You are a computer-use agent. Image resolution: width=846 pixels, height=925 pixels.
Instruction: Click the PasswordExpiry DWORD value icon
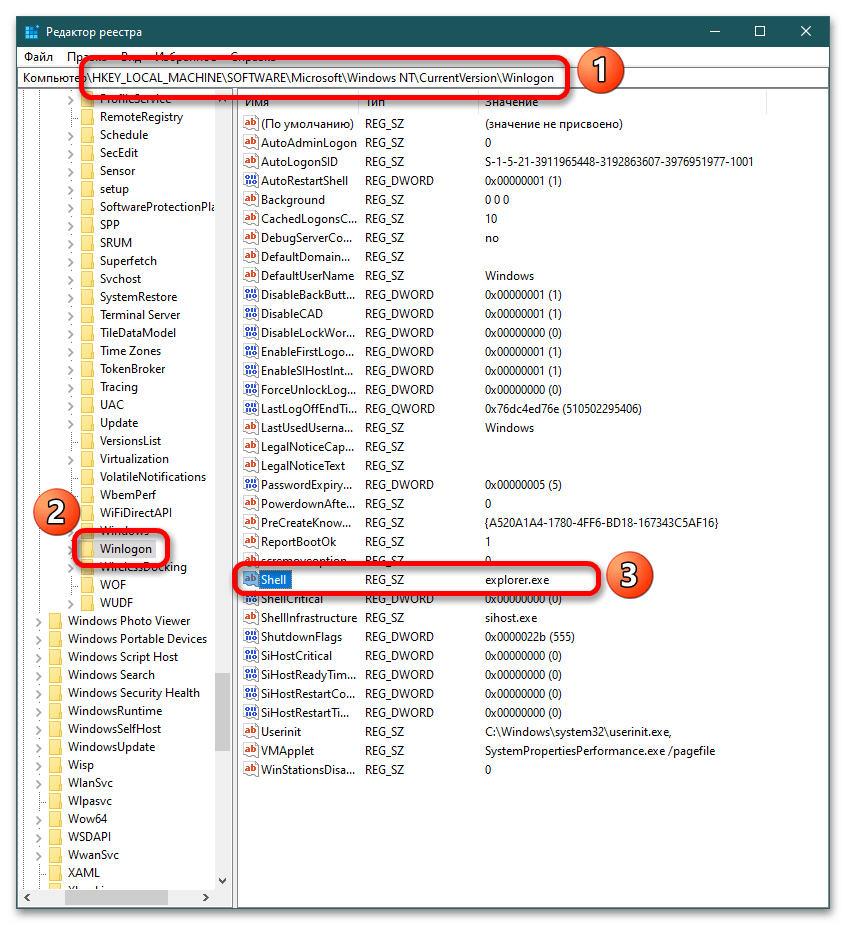[x=251, y=484]
